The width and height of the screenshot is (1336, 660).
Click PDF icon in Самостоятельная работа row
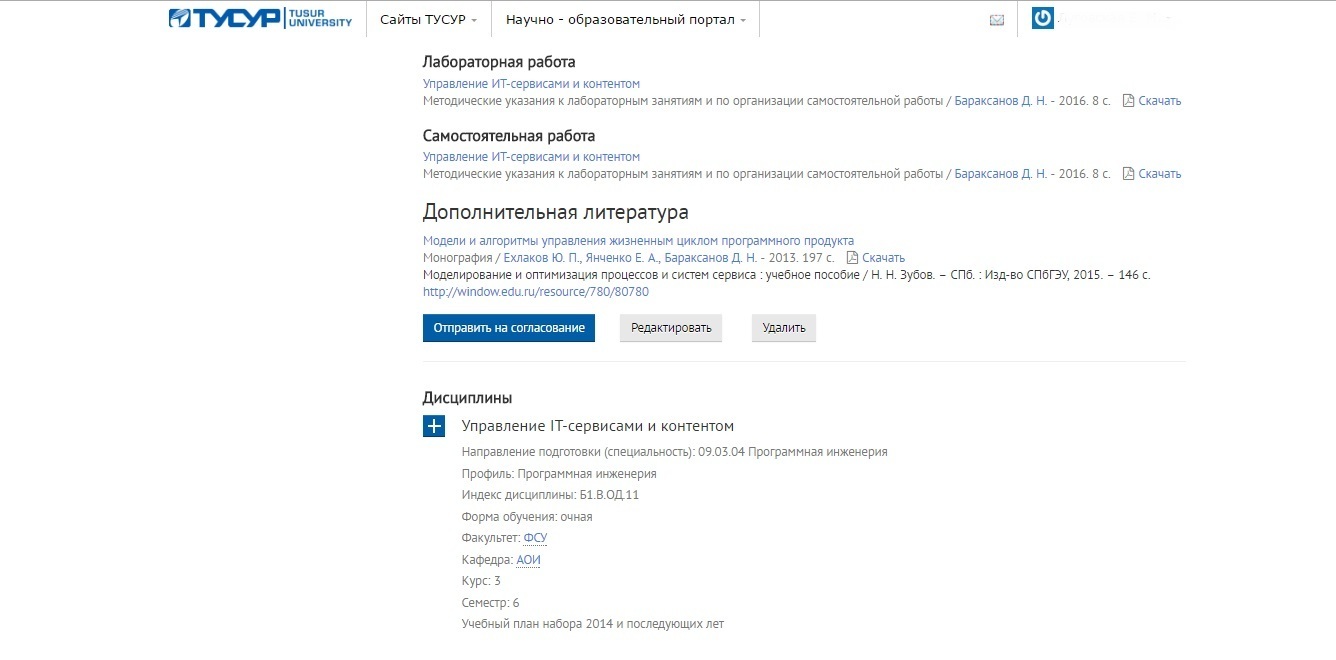(x=1128, y=174)
